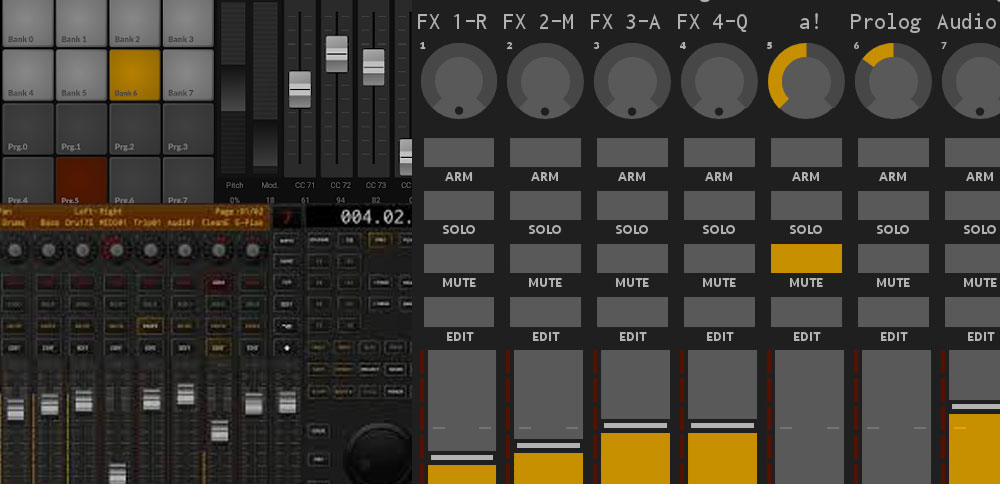The image size is (1000, 484).
Task: Click the 004.02 timecode display
Action: (376, 217)
